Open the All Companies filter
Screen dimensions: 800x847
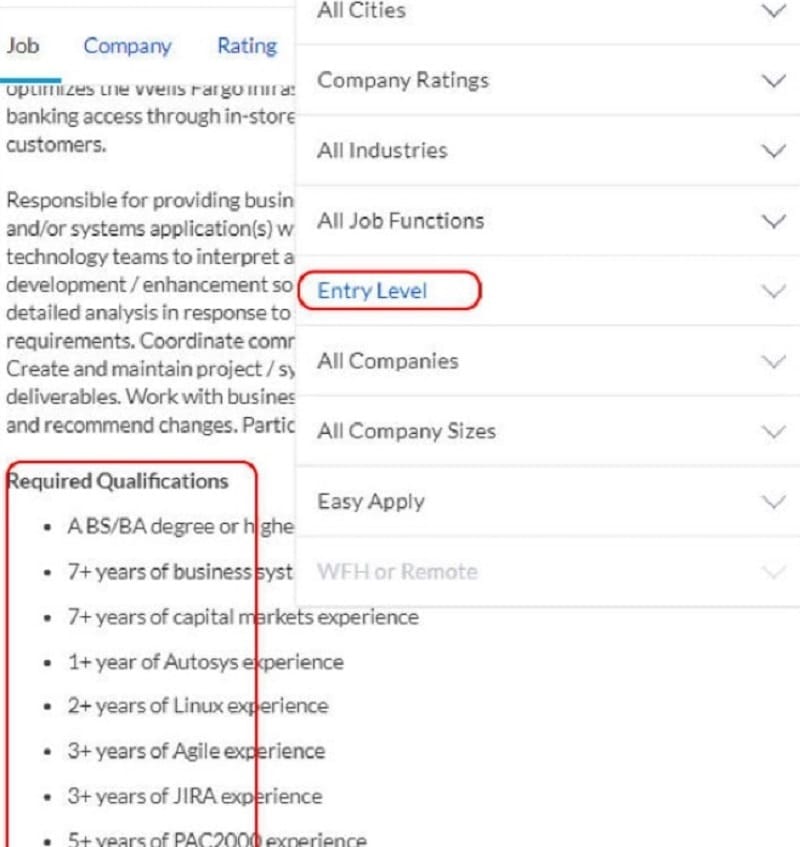387,361
